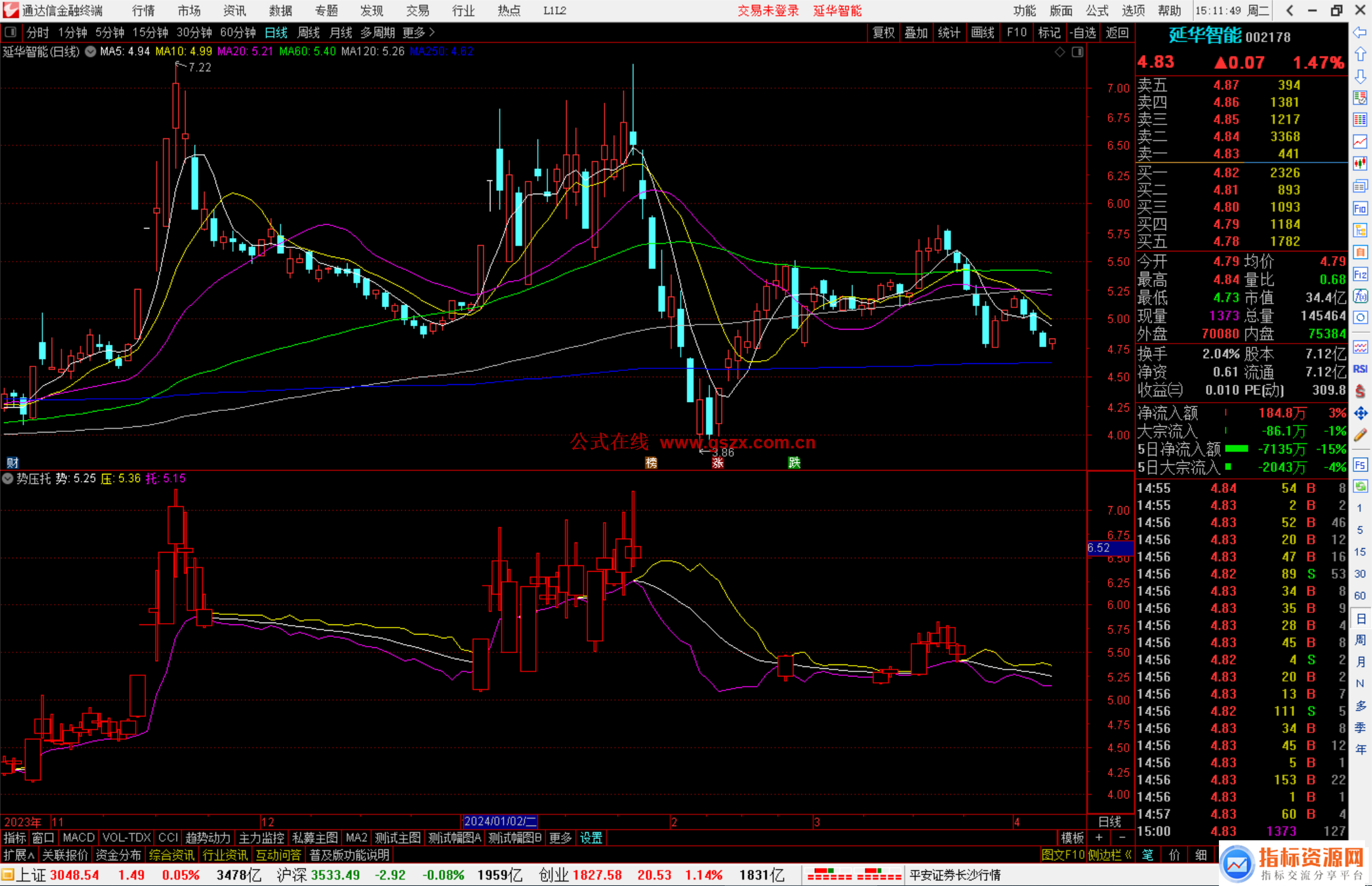Toggle the MA indicator circle next to 延华智能(日线)
This screenshot has width=1372, height=886.
coord(90,52)
